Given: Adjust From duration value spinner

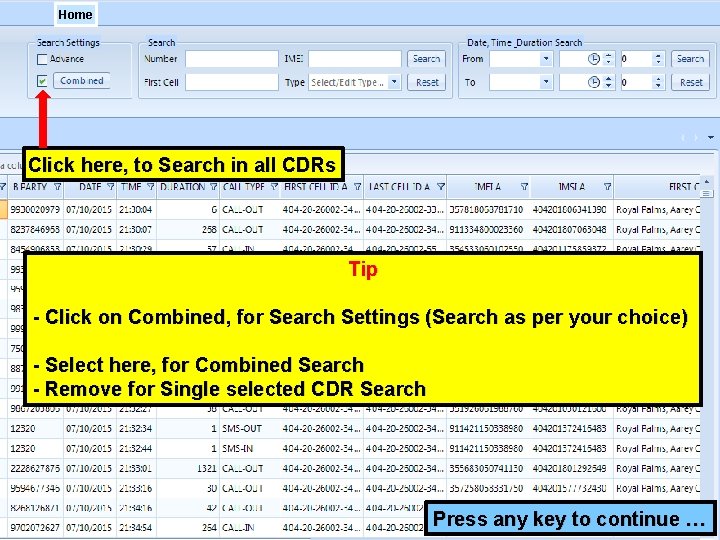Looking at the screenshot, I should tap(658, 59).
